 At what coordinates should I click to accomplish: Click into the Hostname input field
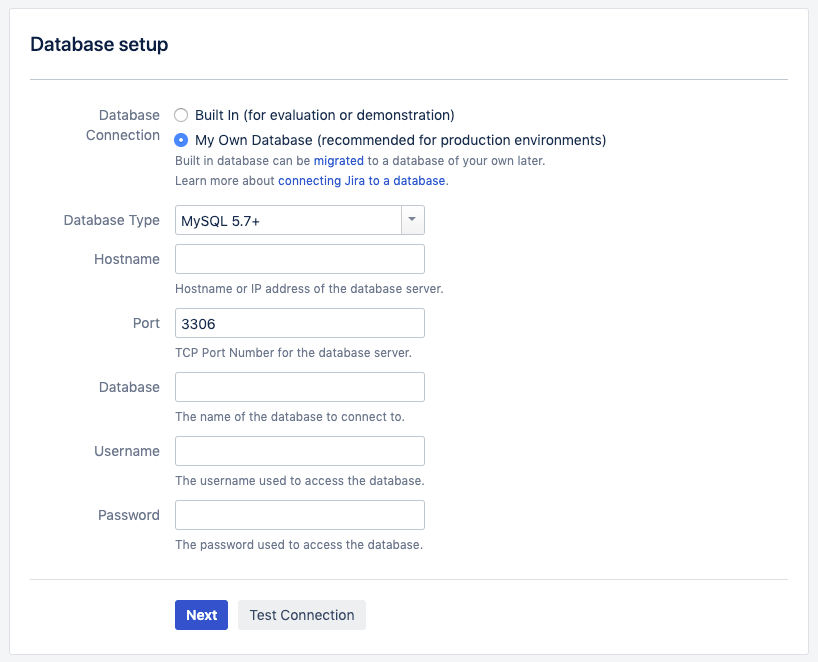coord(299,259)
